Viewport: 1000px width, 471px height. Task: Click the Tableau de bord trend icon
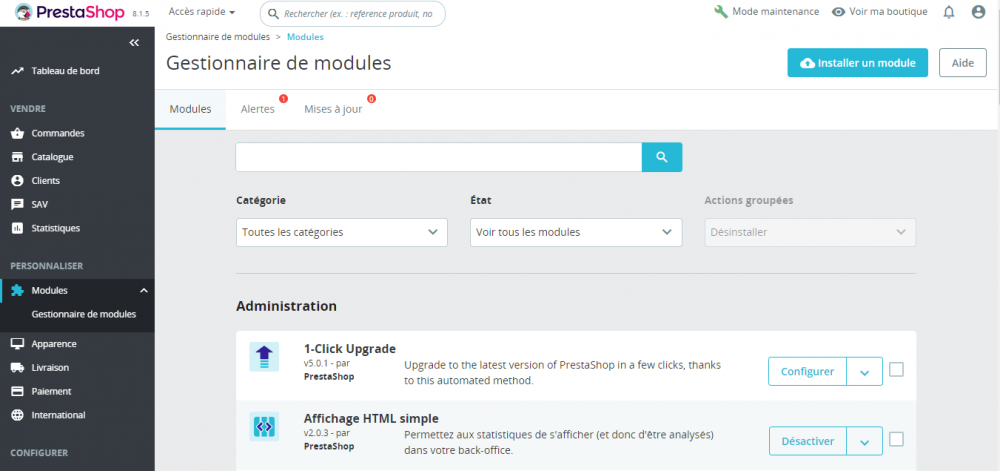18,71
